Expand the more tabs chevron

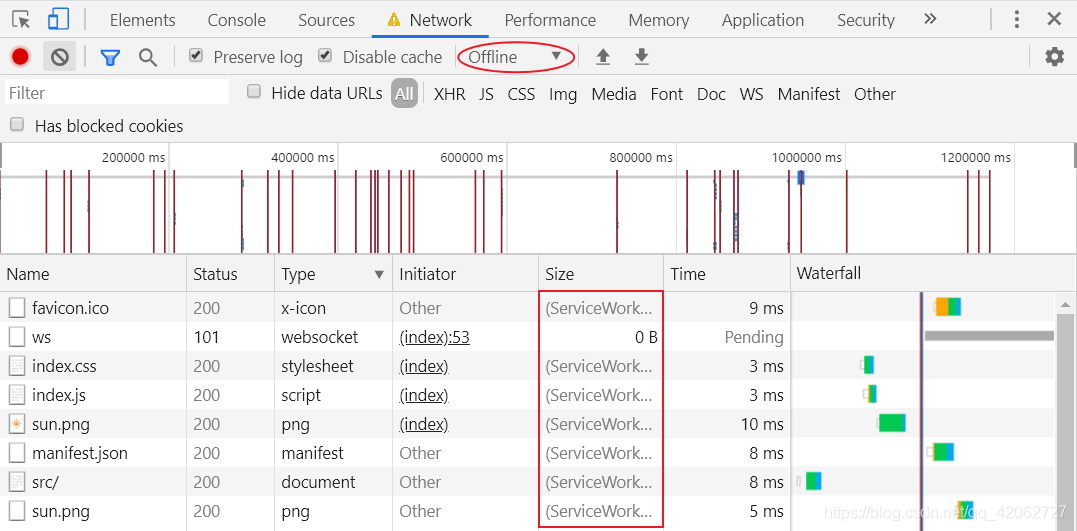click(x=930, y=19)
